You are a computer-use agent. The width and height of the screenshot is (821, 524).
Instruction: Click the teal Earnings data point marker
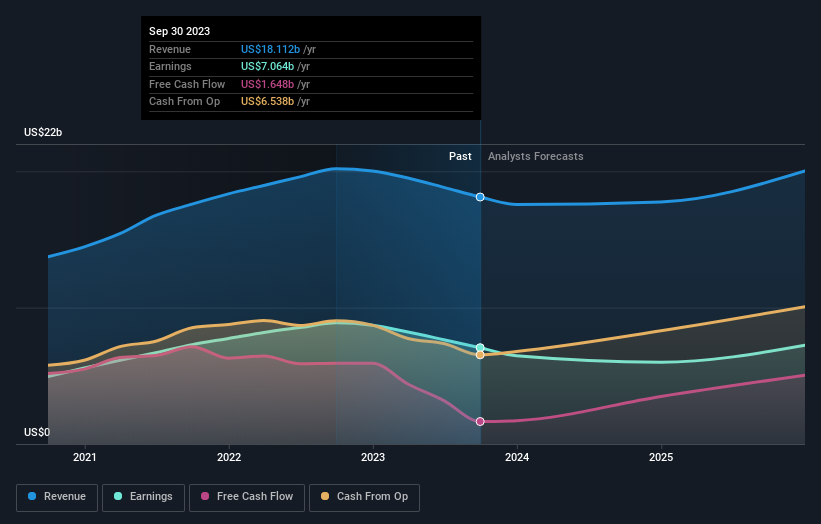[480, 348]
